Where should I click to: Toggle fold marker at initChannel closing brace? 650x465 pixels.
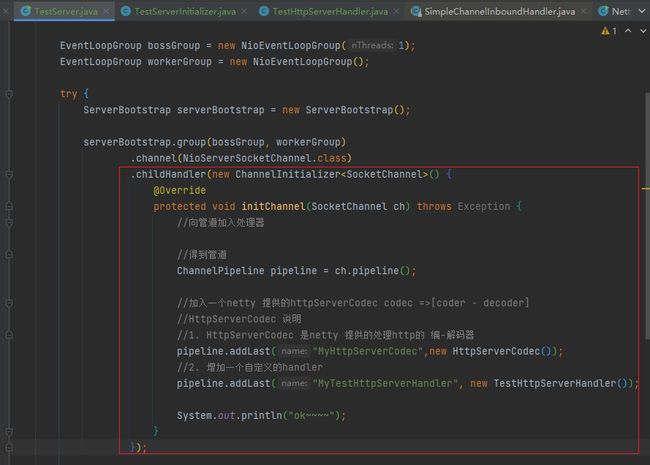[x=9, y=431]
